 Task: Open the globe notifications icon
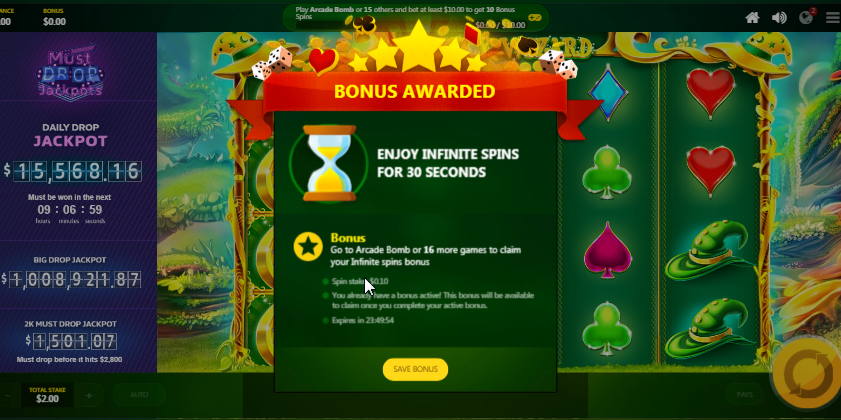tap(807, 17)
